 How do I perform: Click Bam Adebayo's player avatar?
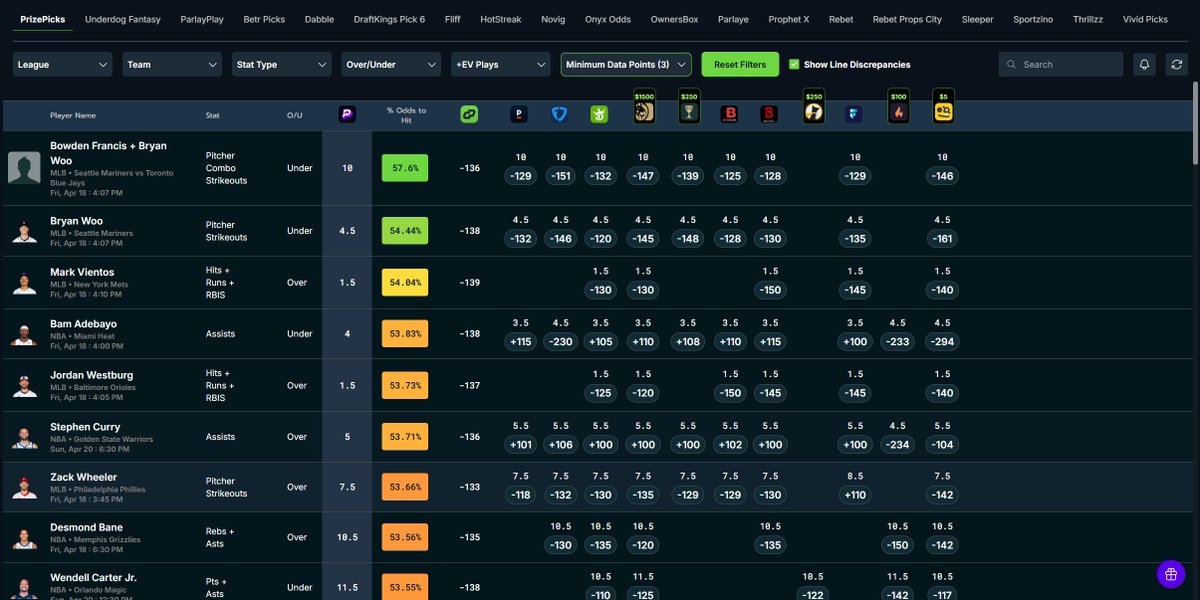click(24, 334)
